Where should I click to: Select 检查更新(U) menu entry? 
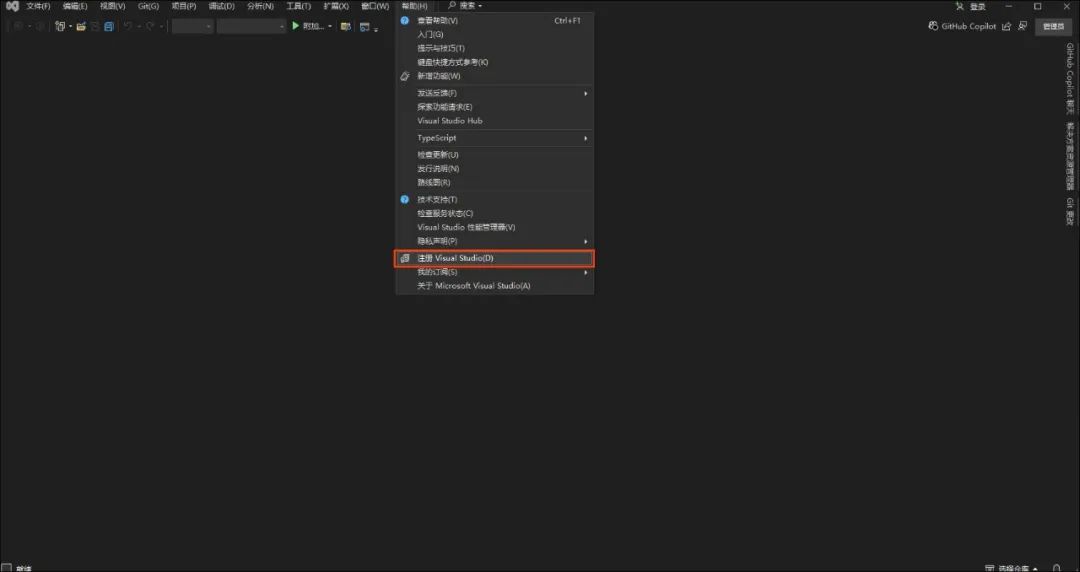click(x=495, y=155)
